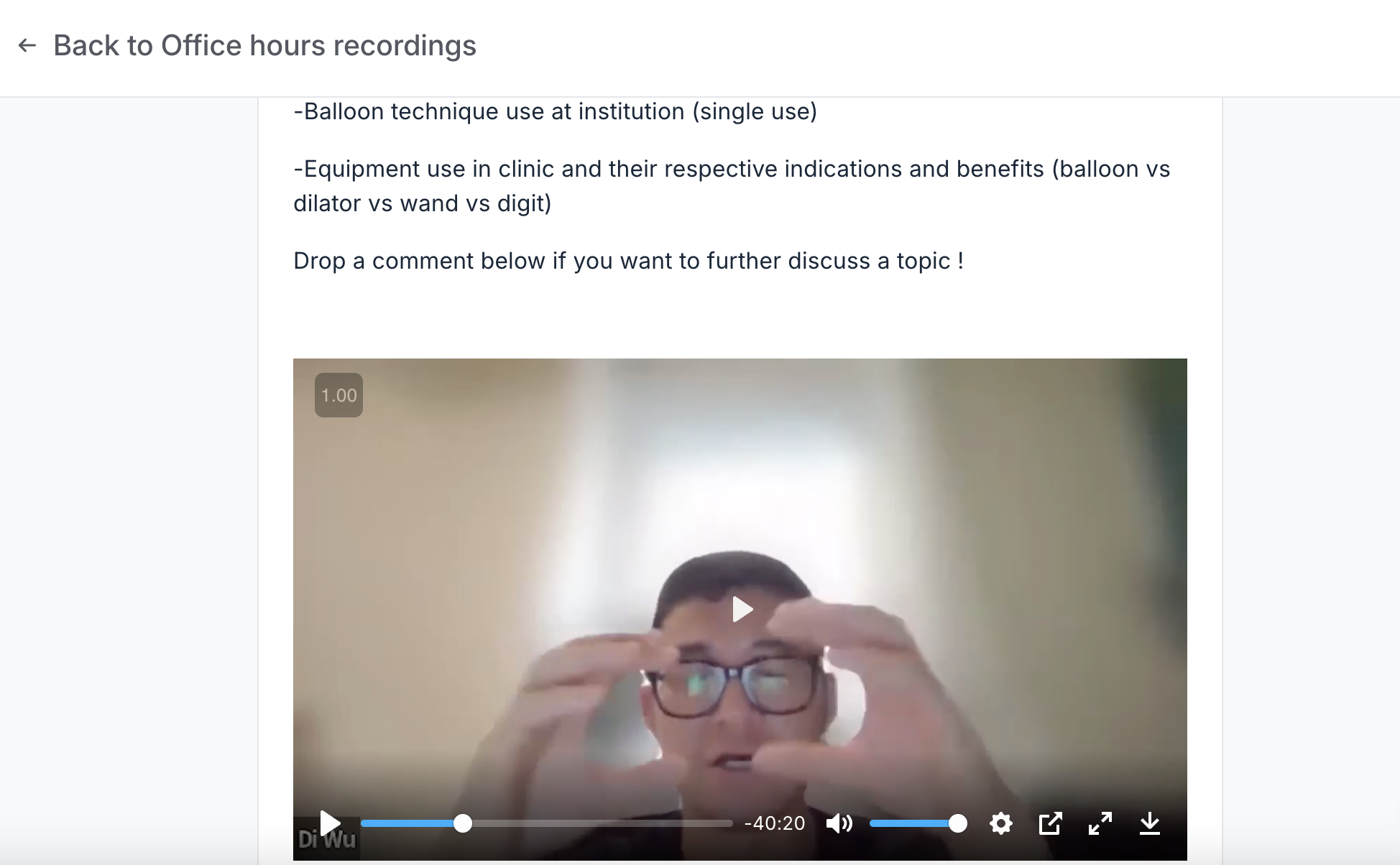Open video in pop-out window
Image resolution: width=1400 pixels, height=865 pixels.
(1050, 823)
